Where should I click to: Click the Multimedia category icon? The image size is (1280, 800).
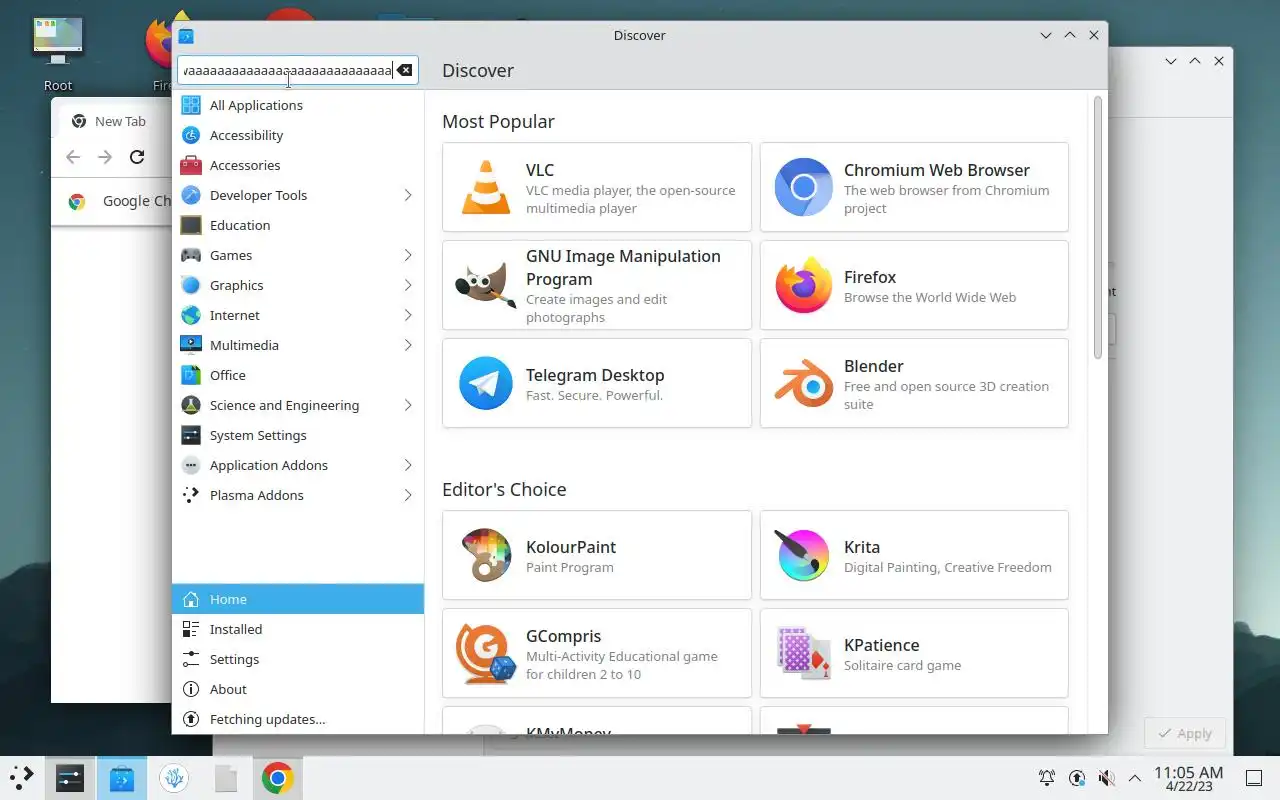pyautogui.click(x=191, y=345)
